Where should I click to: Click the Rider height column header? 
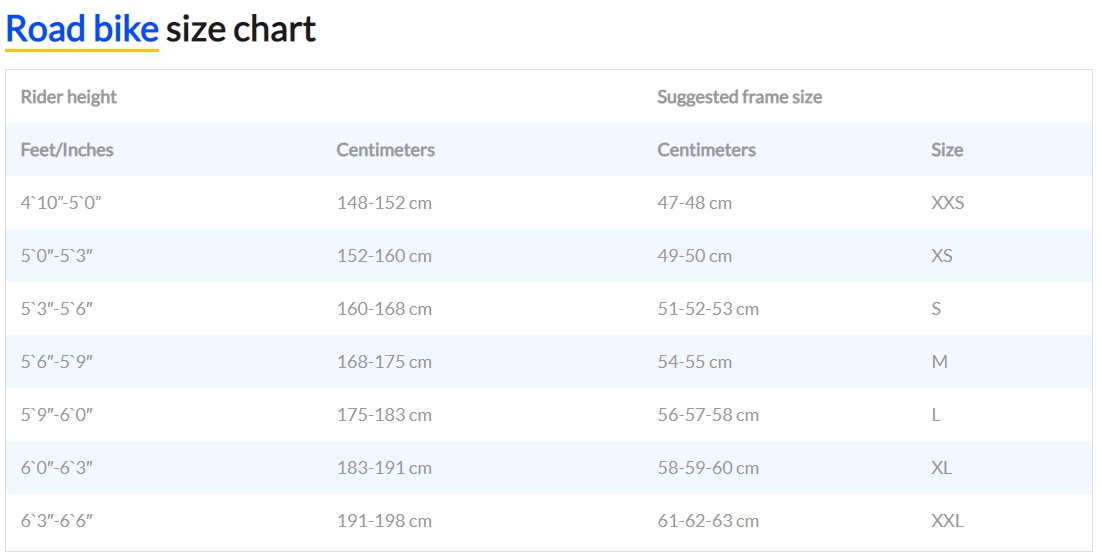(x=69, y=97)
